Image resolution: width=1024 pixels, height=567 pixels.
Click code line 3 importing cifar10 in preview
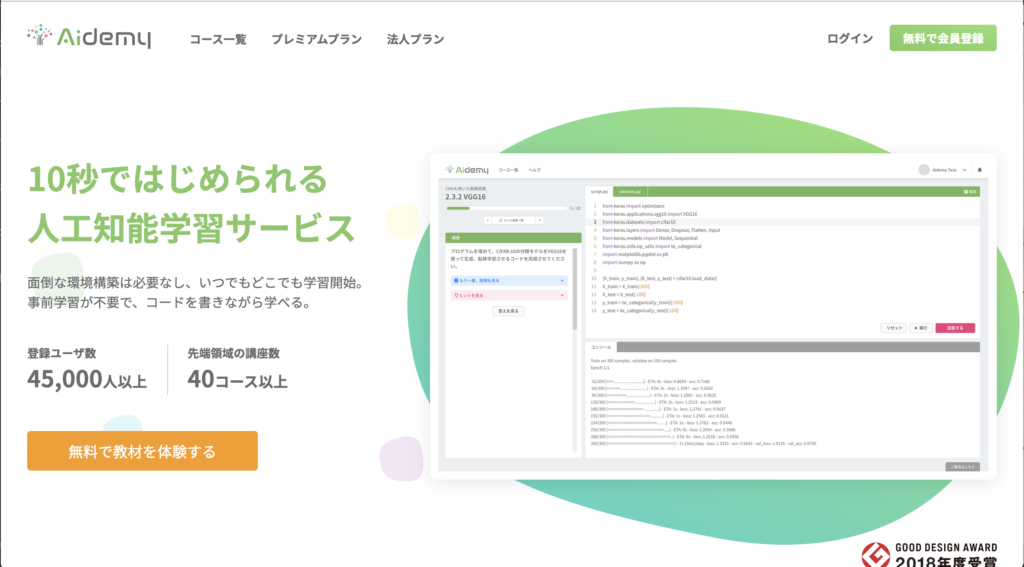click(x=782, y=222)
